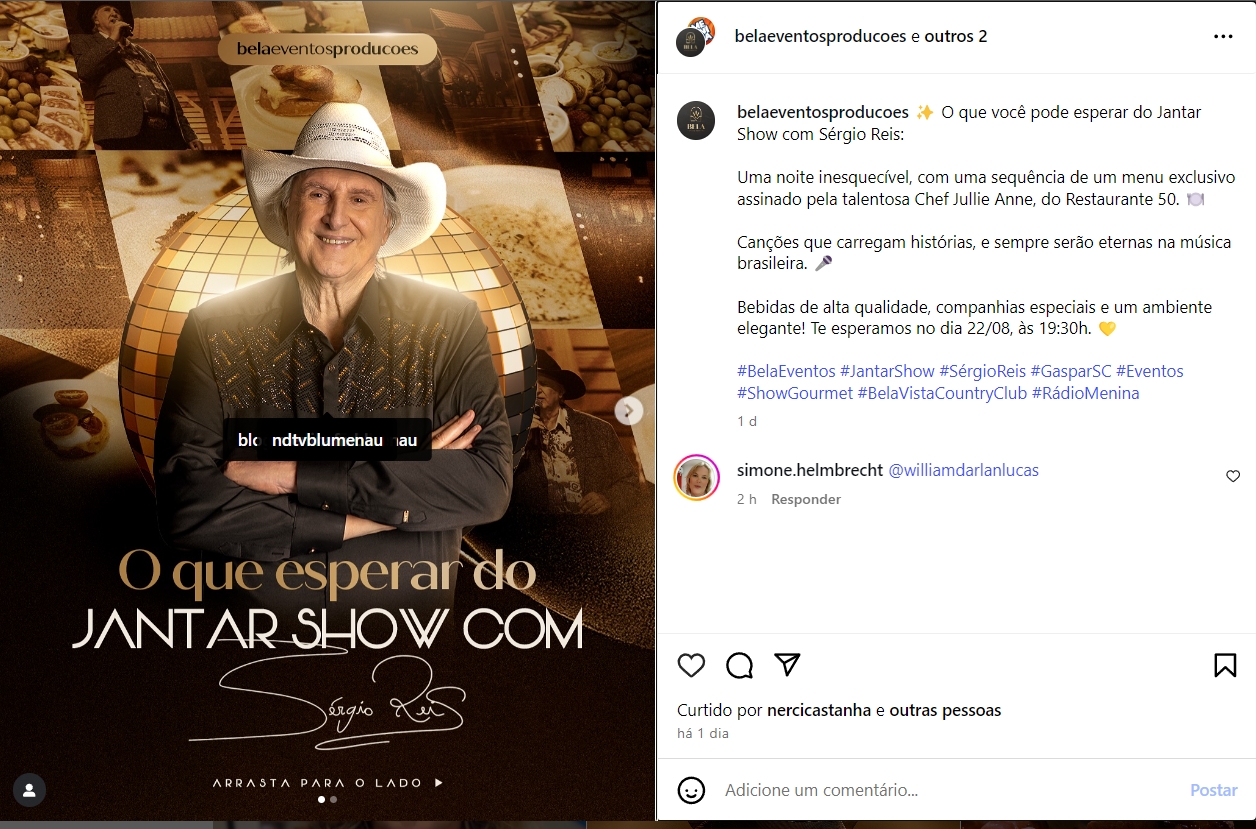The width and height of the screenshot is (1256, 829).
Task: Open the @williamdarlanlucas mention
Action: tap(964, 470)
